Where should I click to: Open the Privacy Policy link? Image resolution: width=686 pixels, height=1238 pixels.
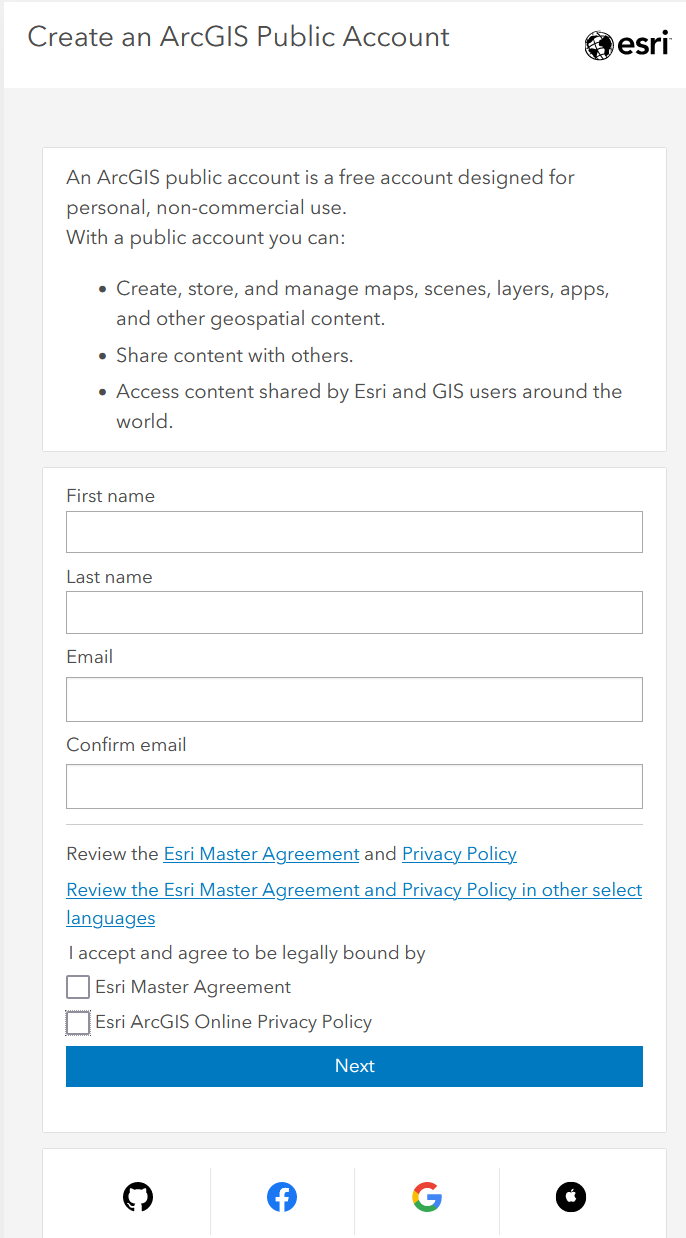(459, 854)
